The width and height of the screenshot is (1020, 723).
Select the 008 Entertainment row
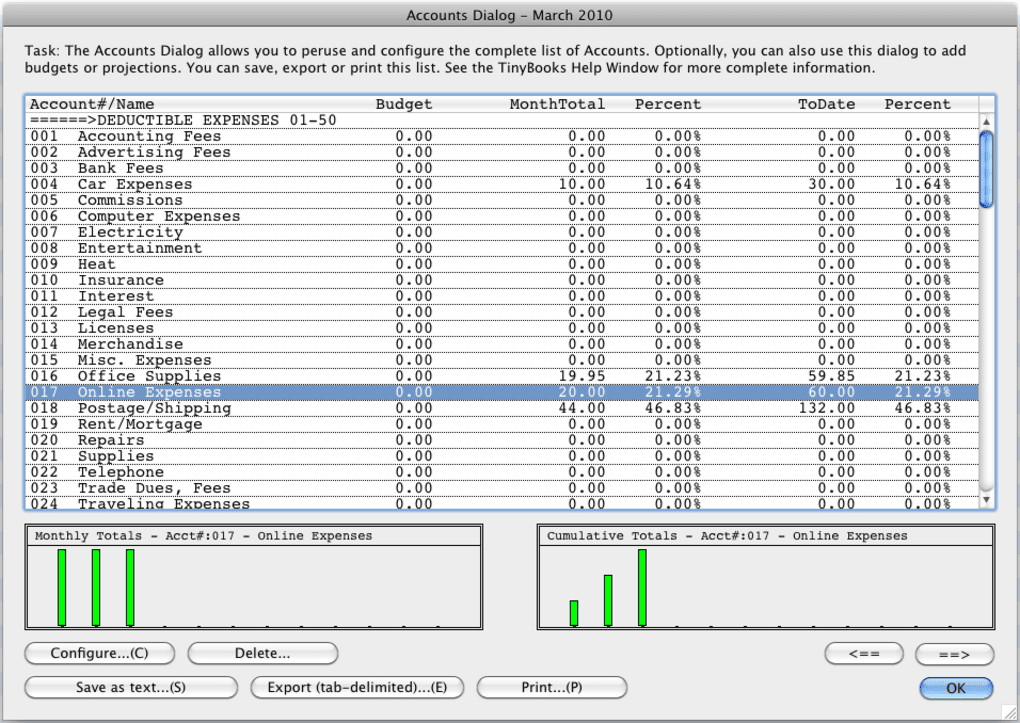(502, 248)
